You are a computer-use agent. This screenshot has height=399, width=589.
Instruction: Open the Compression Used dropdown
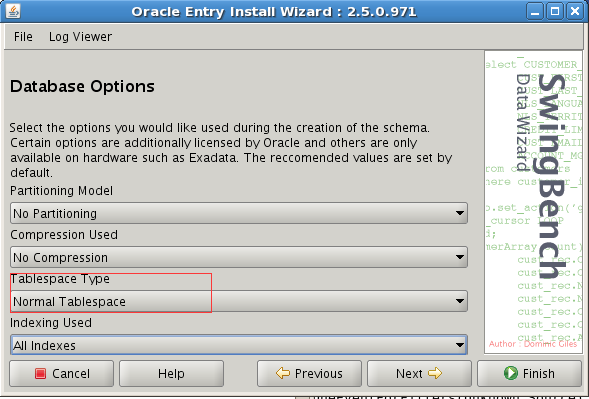tap(239, 257)
